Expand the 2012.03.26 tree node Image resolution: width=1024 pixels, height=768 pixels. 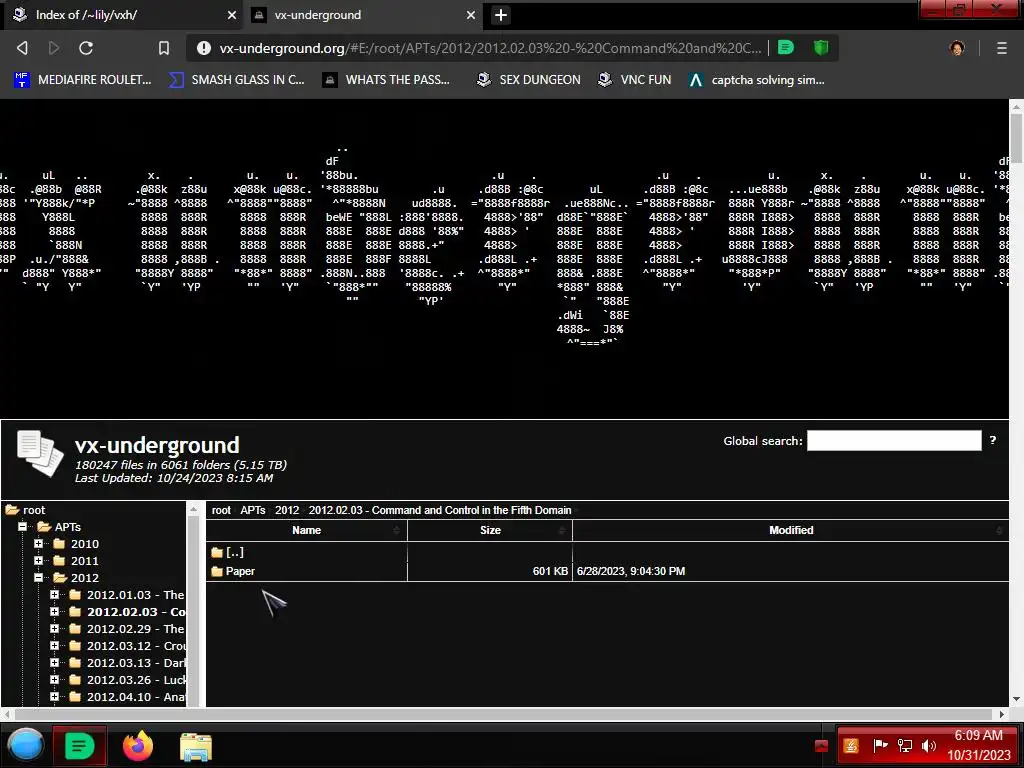click(54, 679)
